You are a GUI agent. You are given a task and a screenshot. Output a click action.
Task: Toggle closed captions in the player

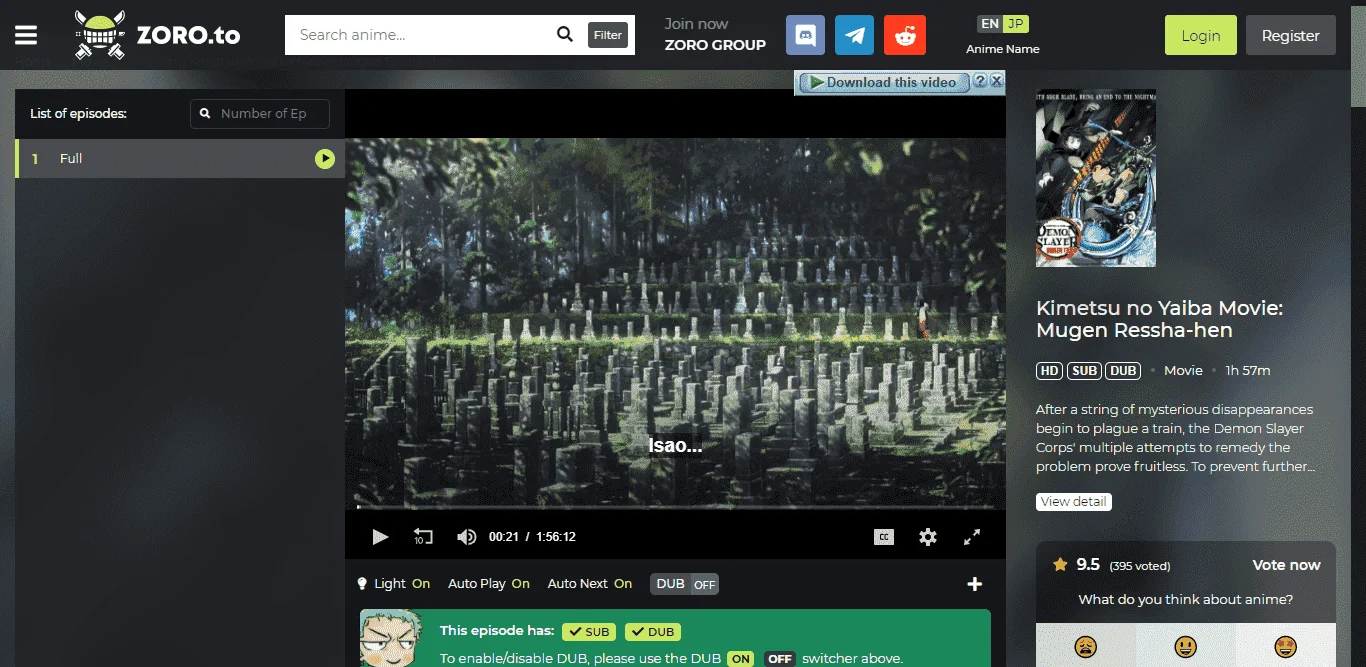[x=884, y=537]
